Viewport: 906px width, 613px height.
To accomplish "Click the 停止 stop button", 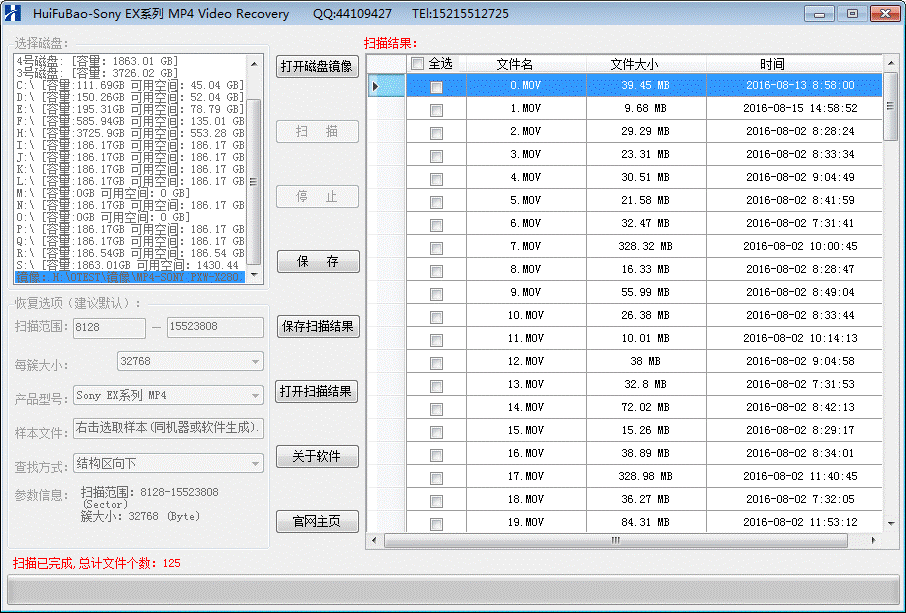I will coord(317,196).
